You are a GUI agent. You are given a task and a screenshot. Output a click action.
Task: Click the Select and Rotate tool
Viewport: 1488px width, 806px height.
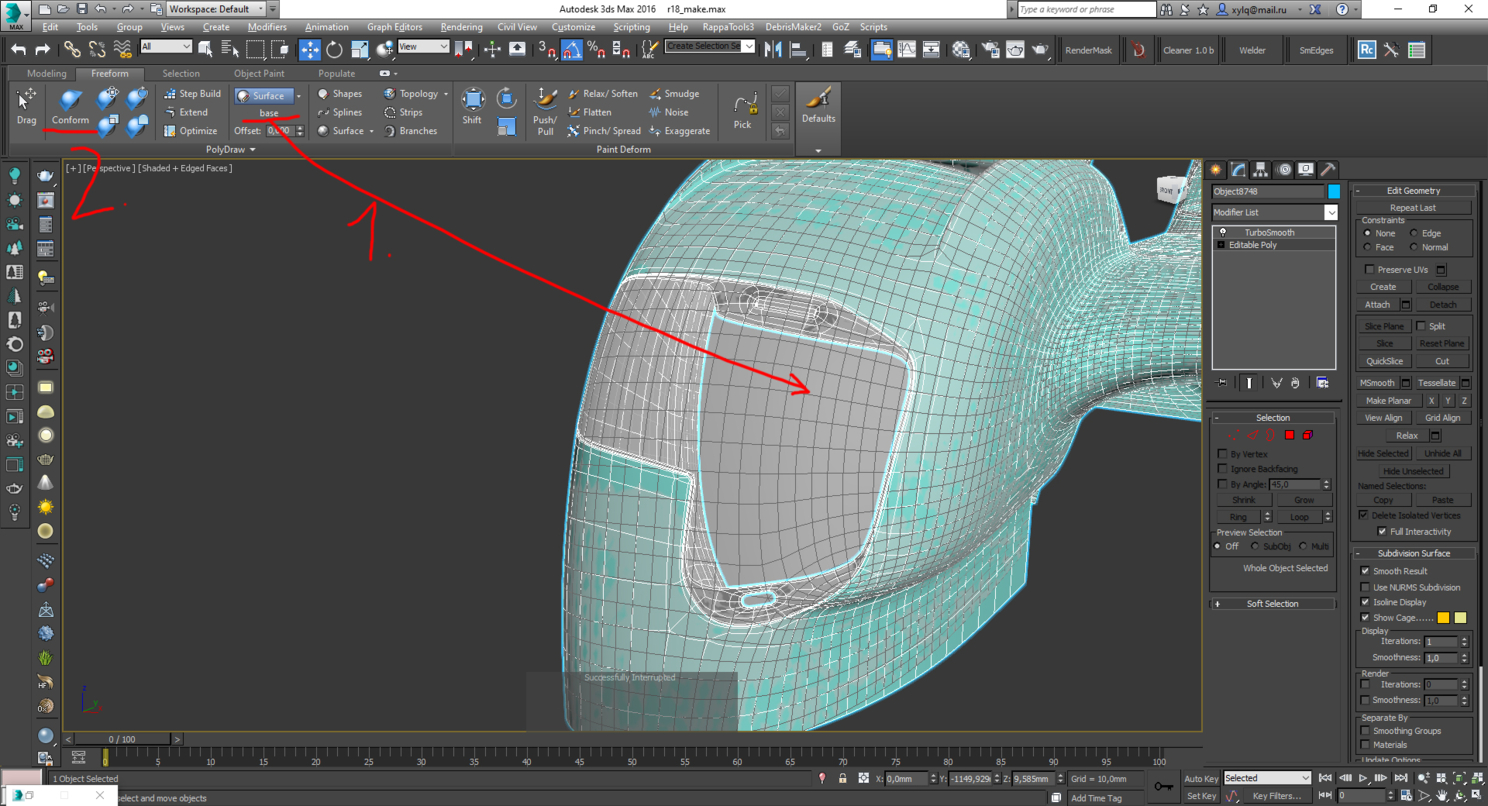click(334, 49)
